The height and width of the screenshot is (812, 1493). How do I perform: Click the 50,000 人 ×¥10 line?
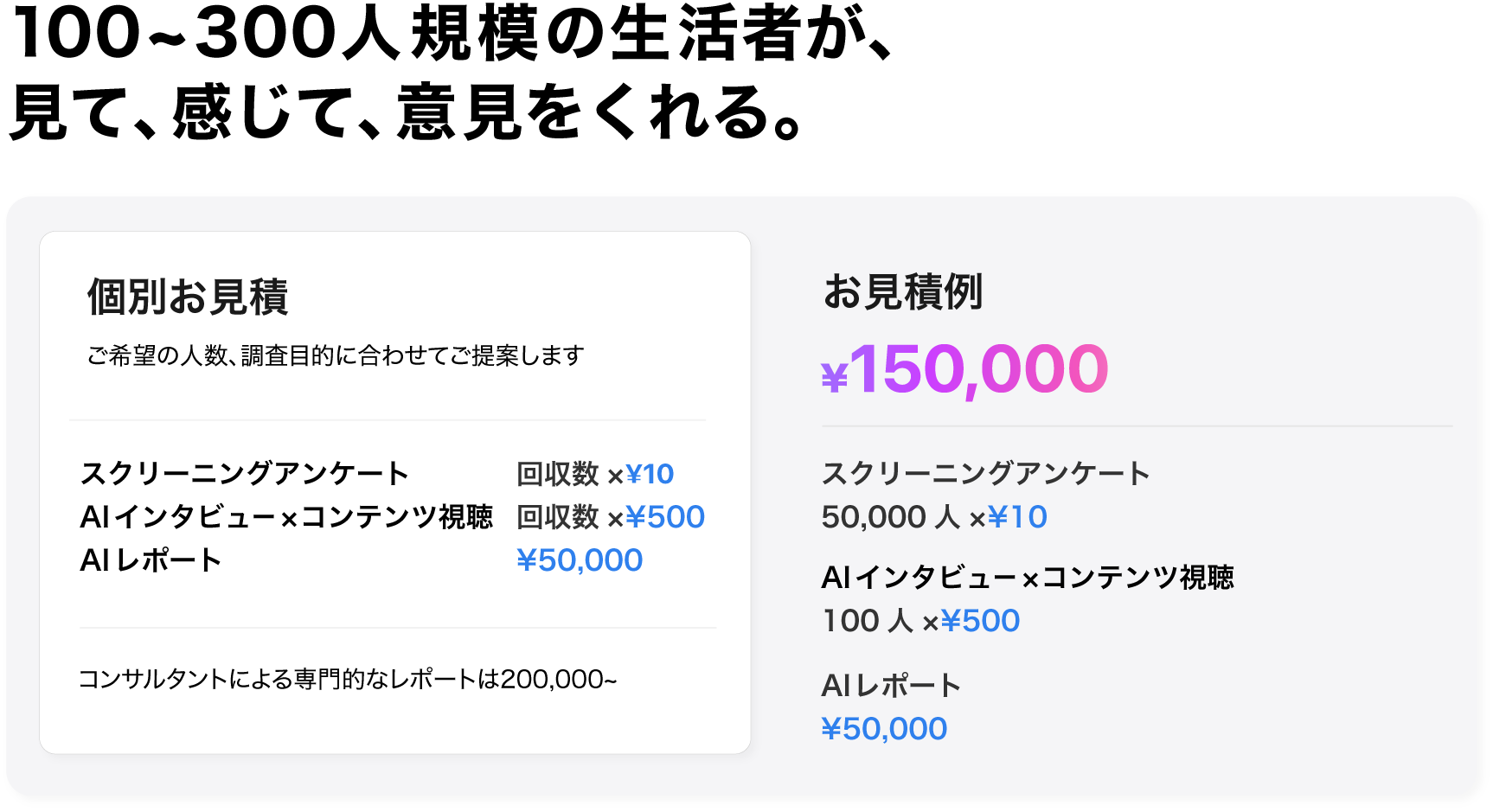pos(934,517)
